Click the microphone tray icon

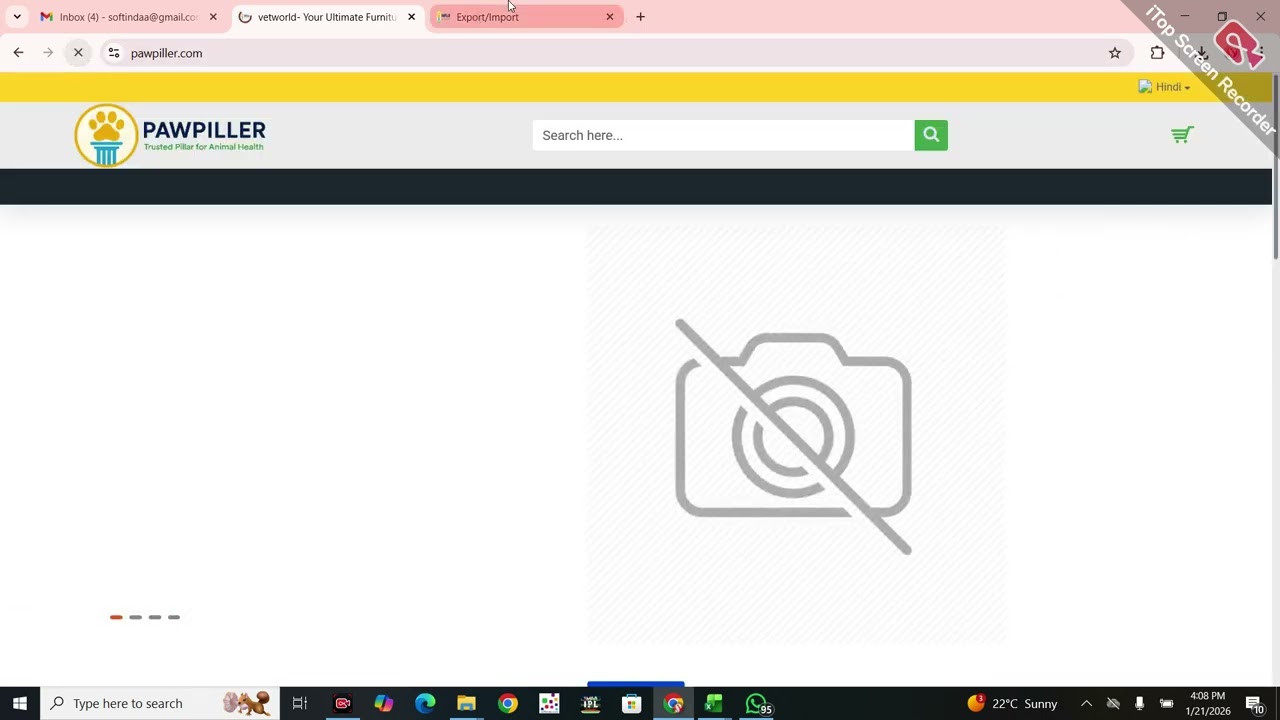tap(1139, 703)
